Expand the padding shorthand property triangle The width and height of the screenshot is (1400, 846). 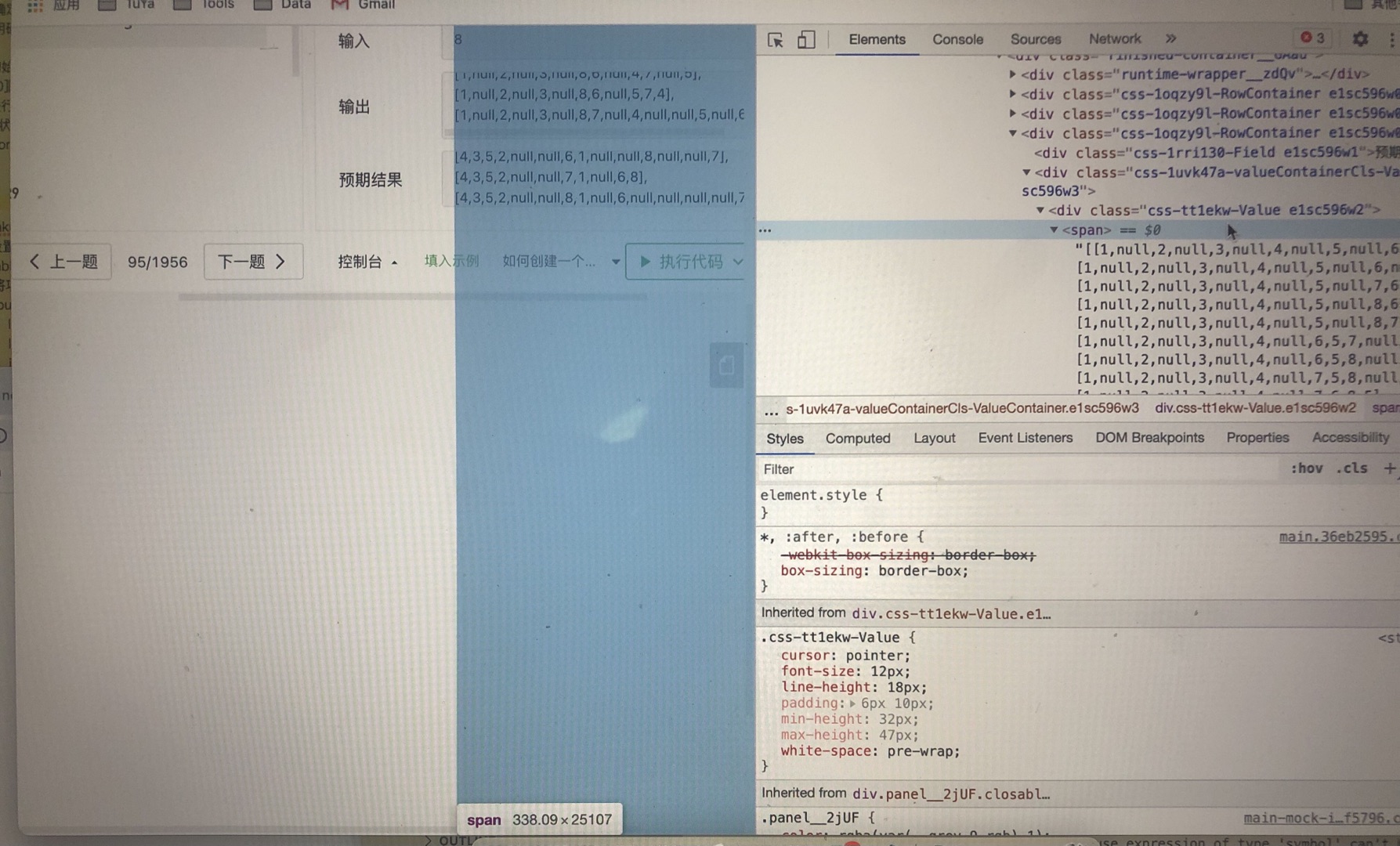pyautogui.click(x=852, y=703)
